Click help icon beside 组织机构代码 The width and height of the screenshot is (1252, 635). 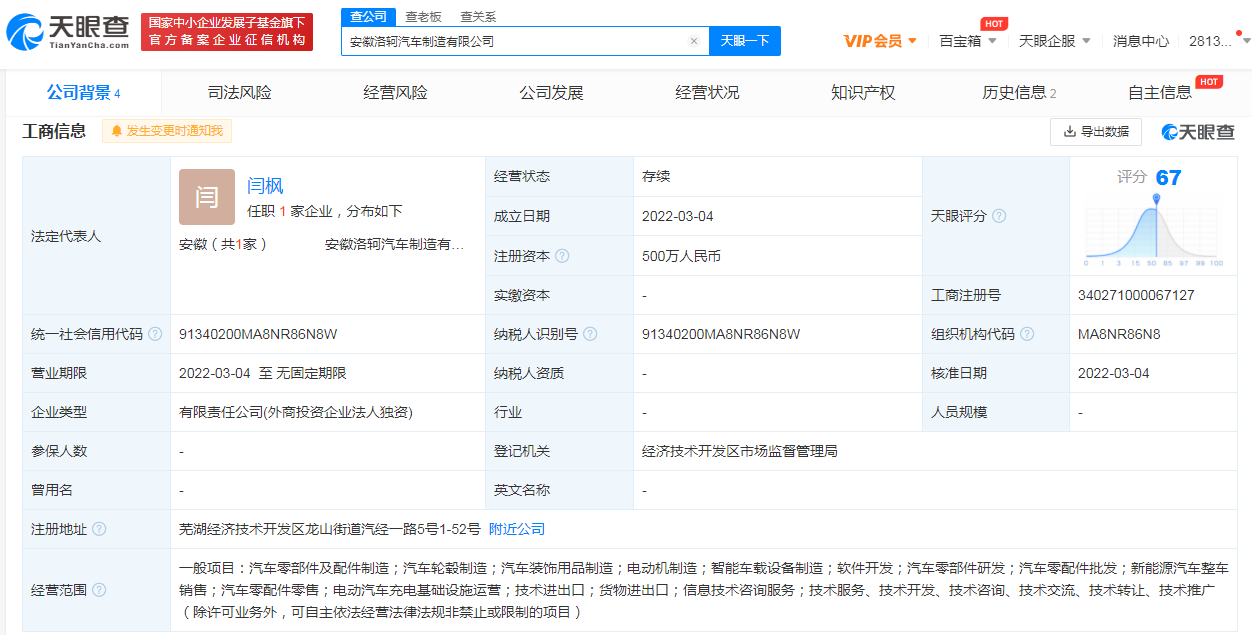pos(1027,334)
